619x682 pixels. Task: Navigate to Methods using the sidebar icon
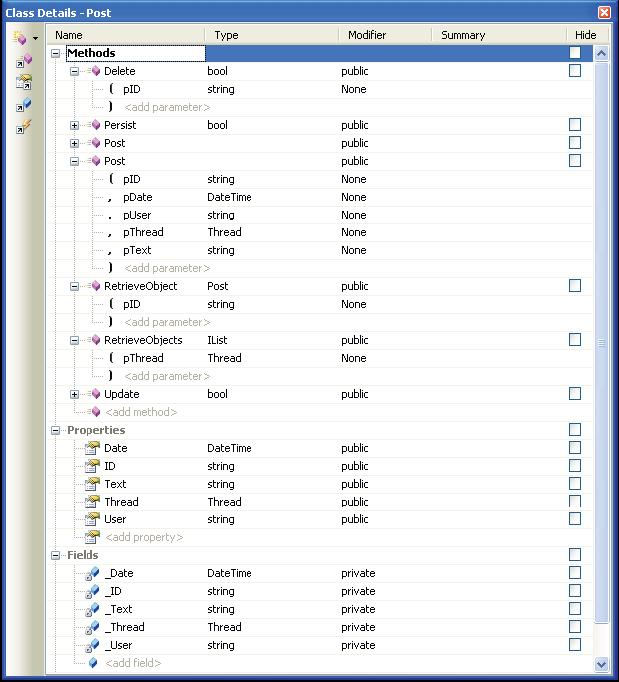point(23,62)
